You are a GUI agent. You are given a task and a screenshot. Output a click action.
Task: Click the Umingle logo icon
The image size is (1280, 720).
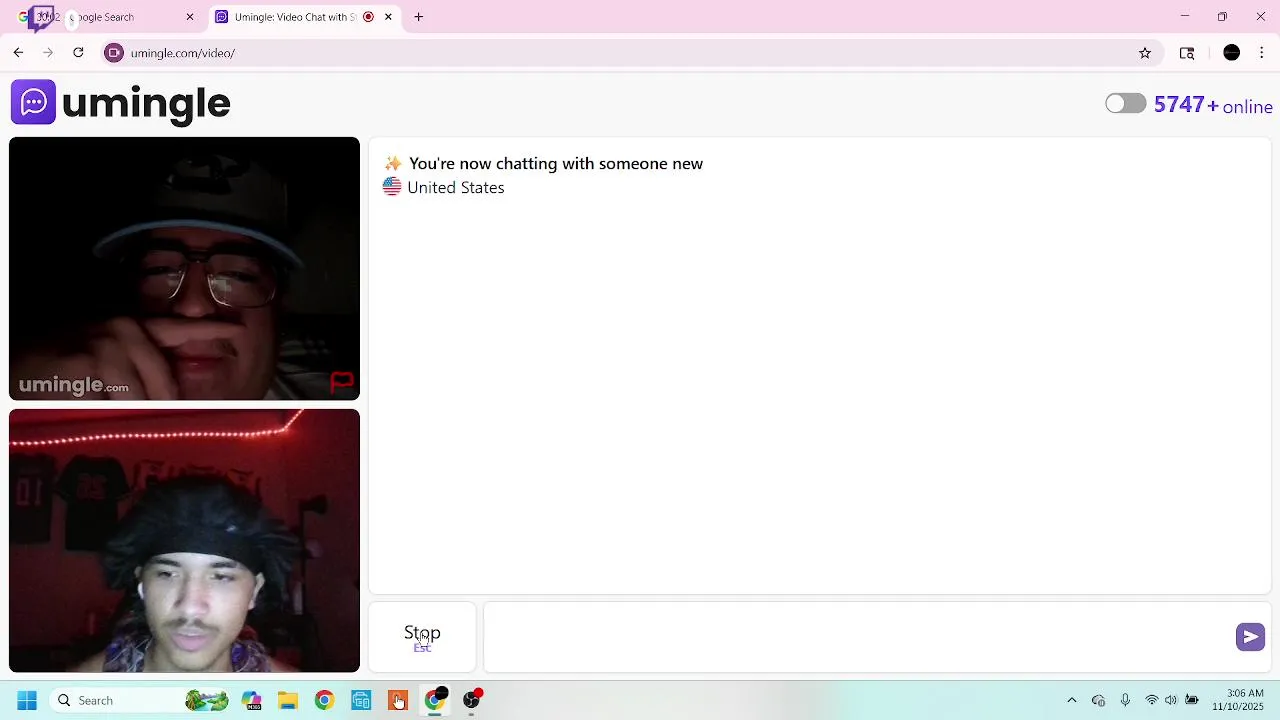[33, 102]
